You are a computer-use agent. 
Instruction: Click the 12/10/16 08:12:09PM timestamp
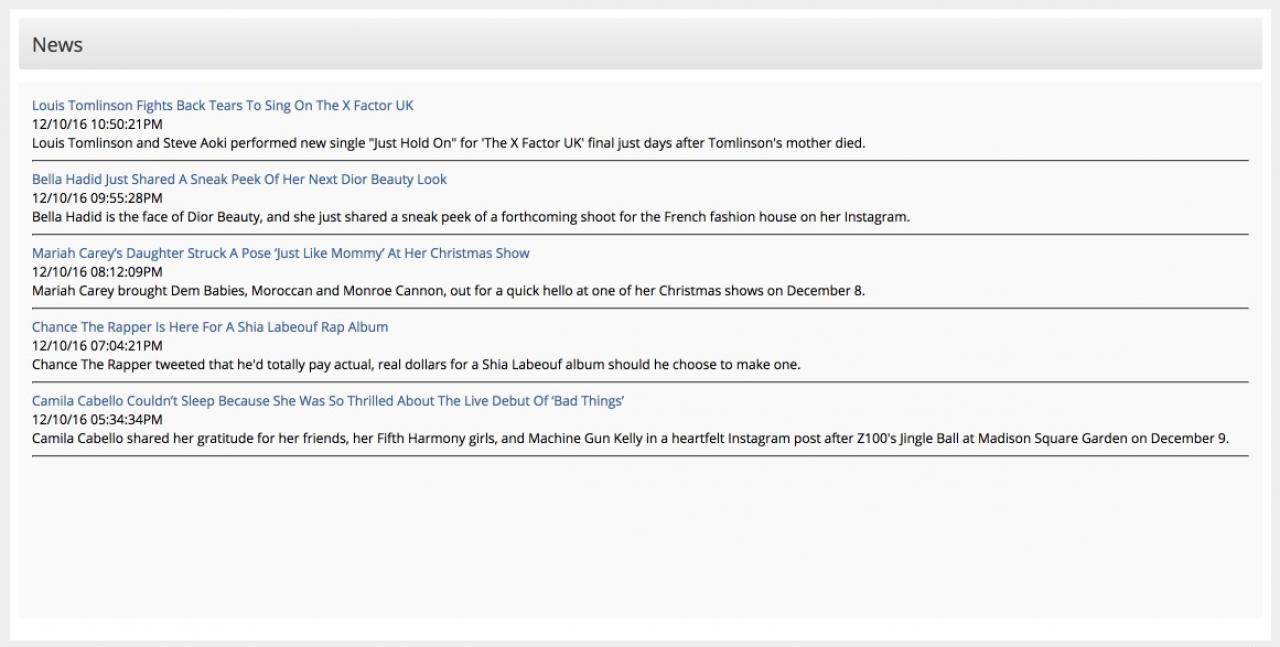pos(97,272)
